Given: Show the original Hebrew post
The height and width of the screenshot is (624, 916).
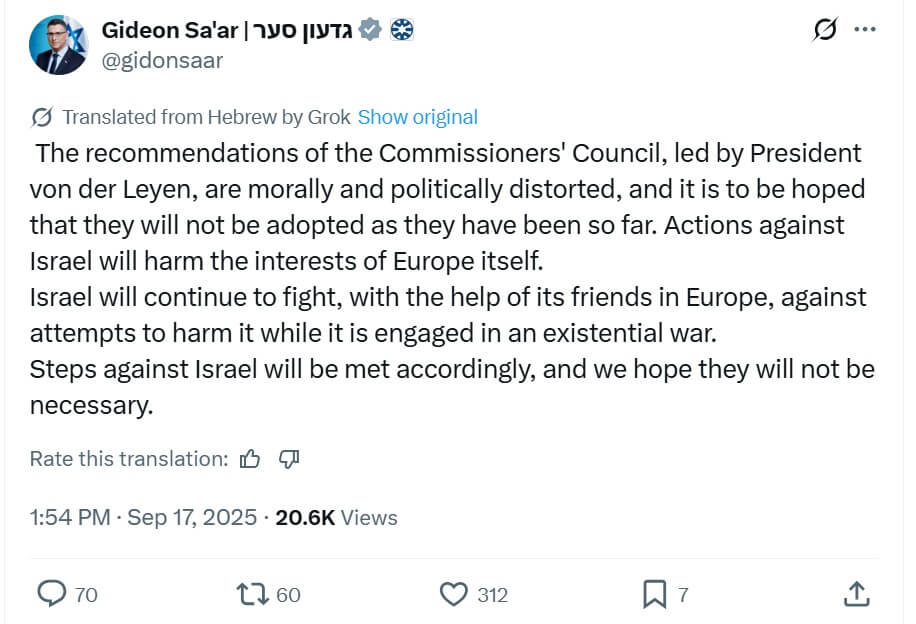Looking at the screenshot, I should (x=418, y=117).
